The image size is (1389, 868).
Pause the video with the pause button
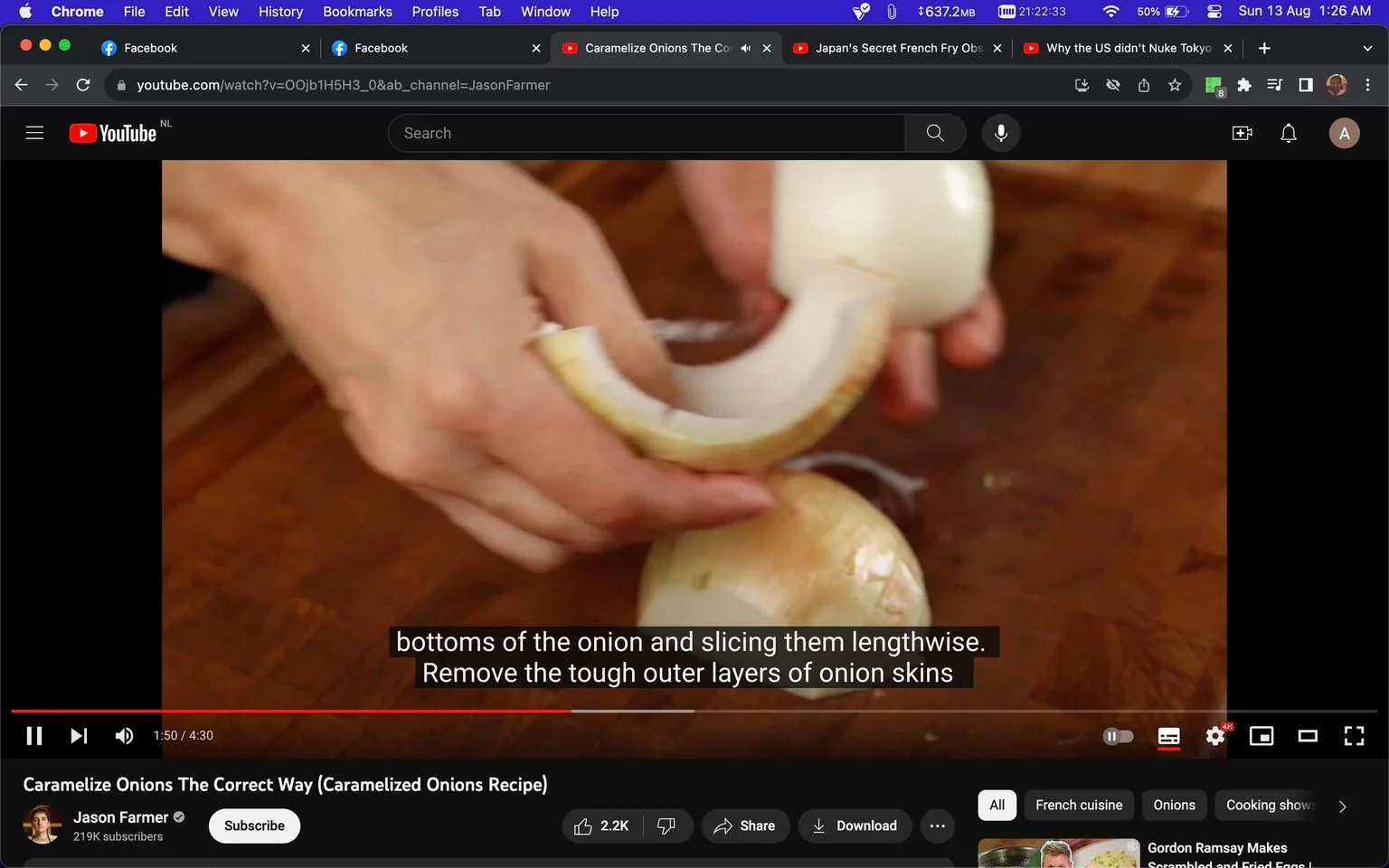(x=34, y=736)
